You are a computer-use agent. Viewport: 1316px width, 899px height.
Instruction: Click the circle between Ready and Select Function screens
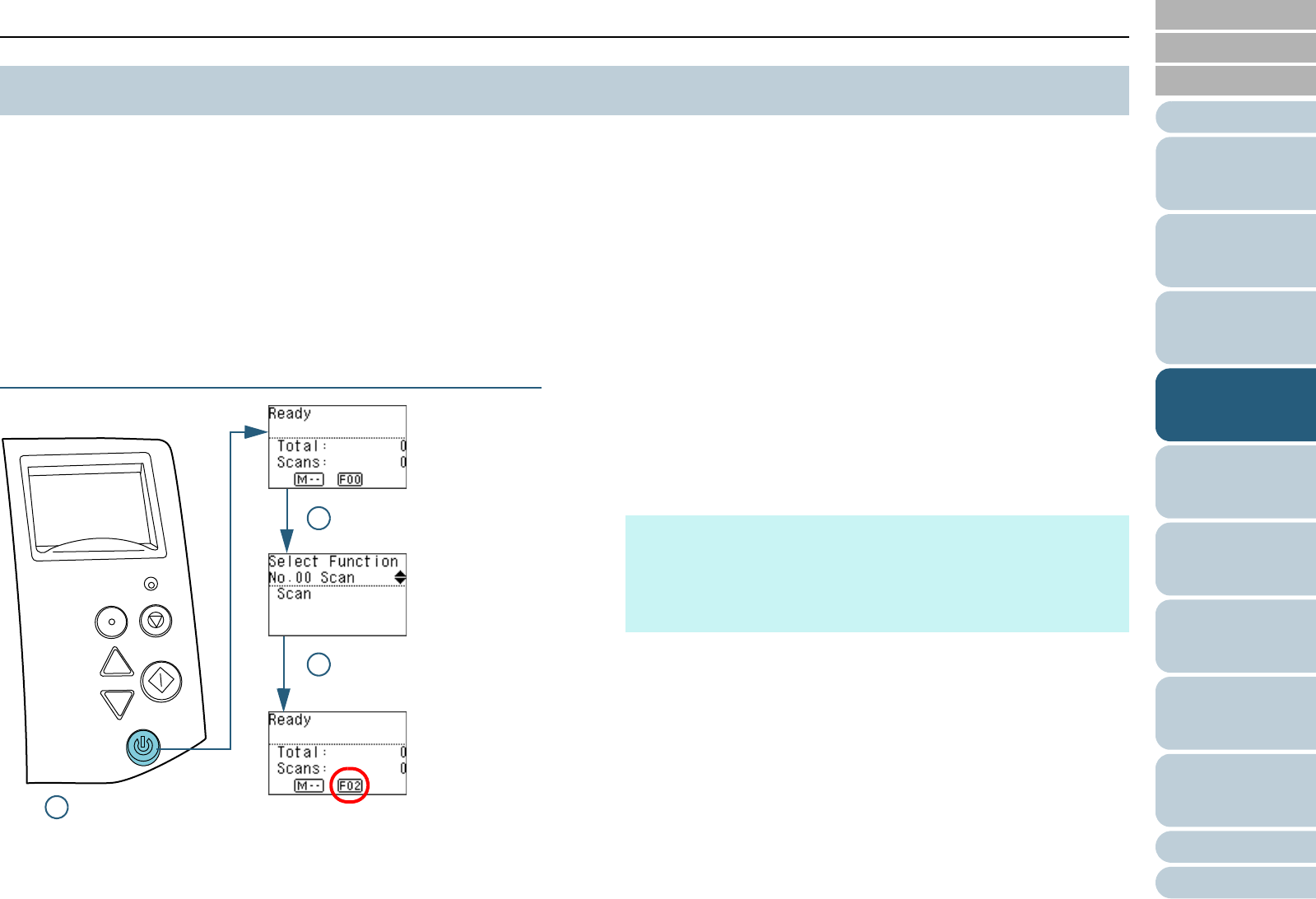(319, 518)
